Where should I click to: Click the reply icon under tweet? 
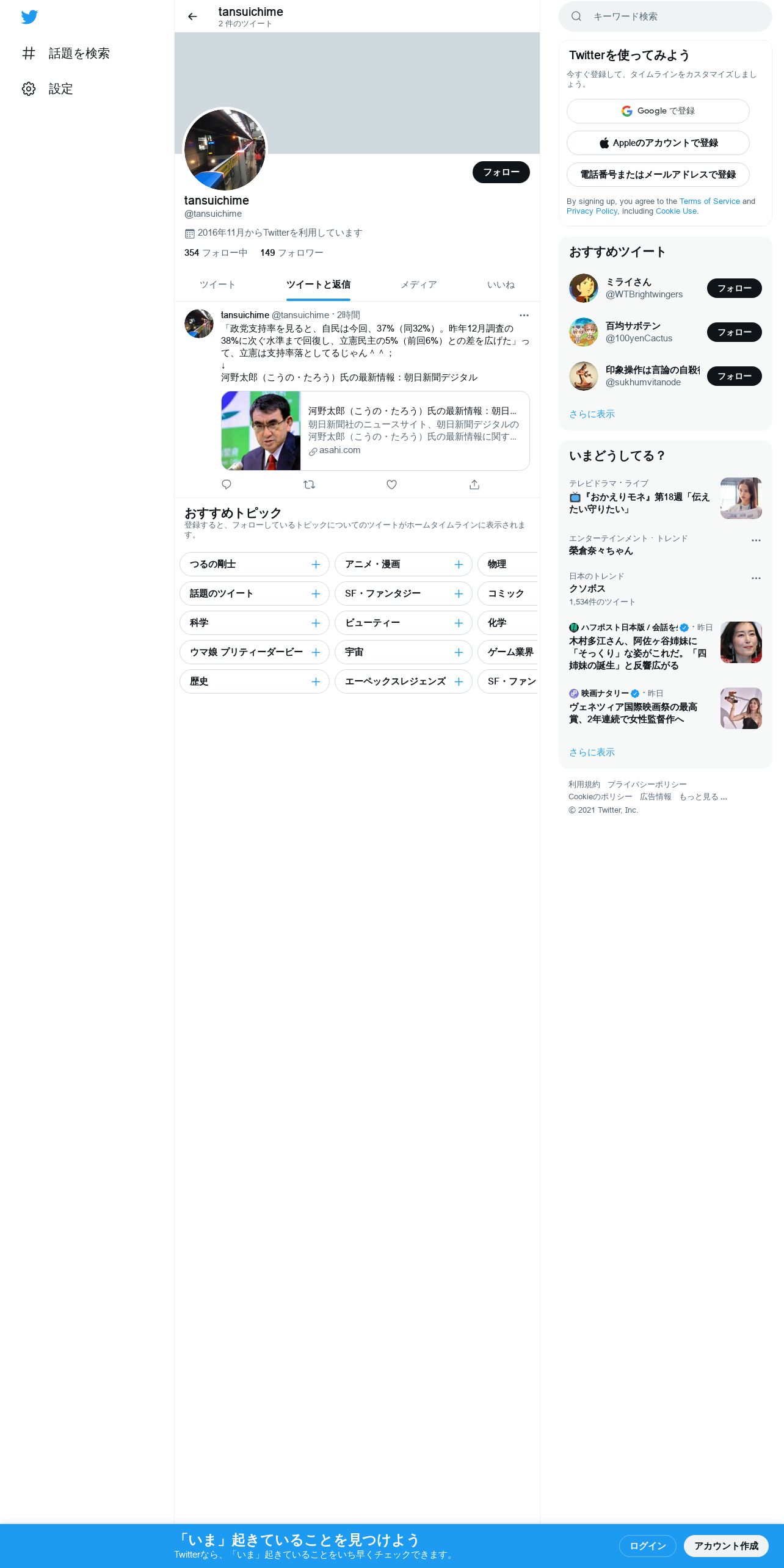pos(227,484)
